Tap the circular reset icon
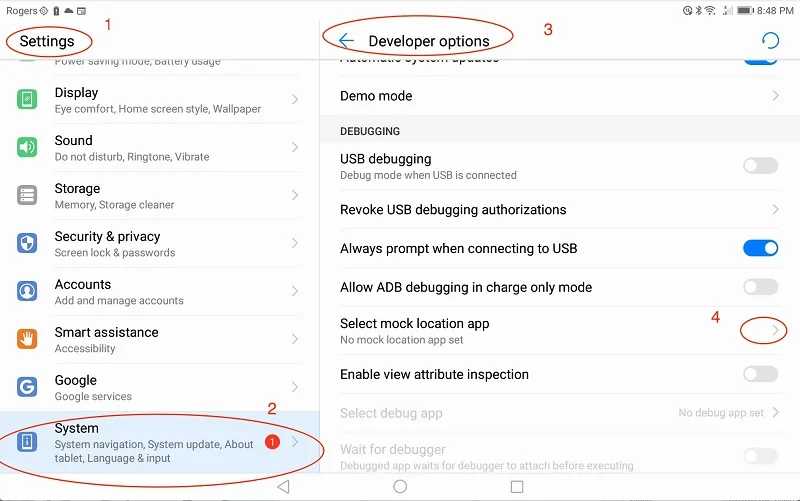Screen dimensions: 800x501 click(x=770, y=40)
